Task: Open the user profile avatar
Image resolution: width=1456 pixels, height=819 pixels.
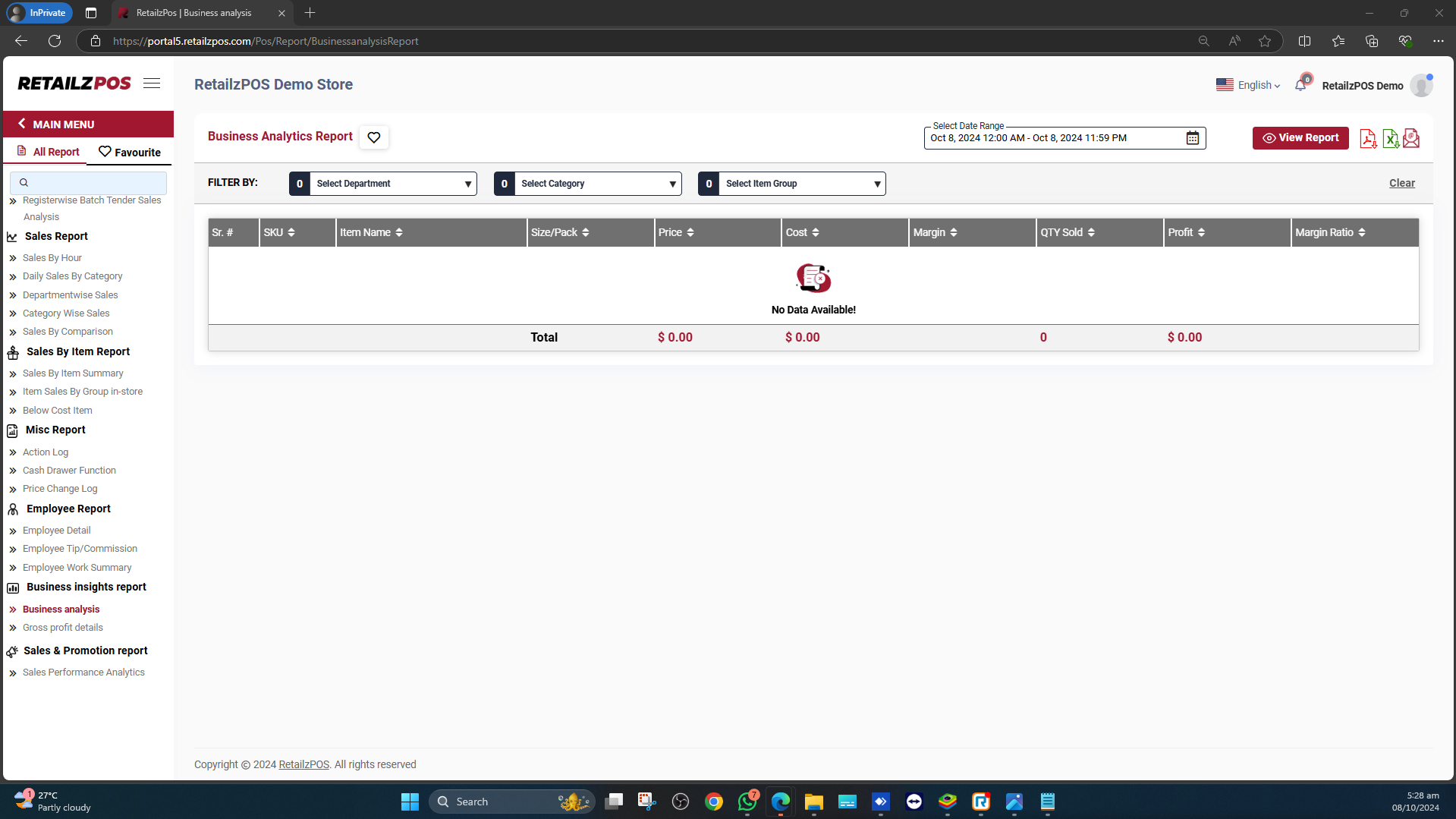Action: pyautogui.click(x=1421, y=86)
